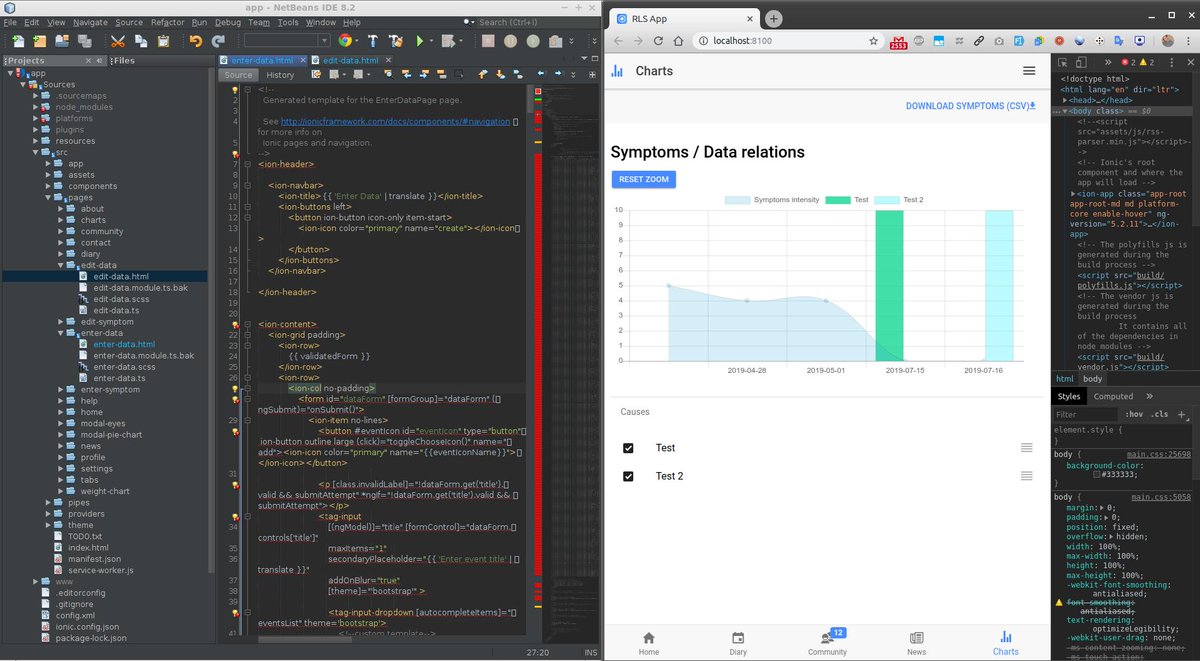Screen dimensions: 1200x661
Task: Open the Navigate menu in NetBeans
Action: click(90, 22)
